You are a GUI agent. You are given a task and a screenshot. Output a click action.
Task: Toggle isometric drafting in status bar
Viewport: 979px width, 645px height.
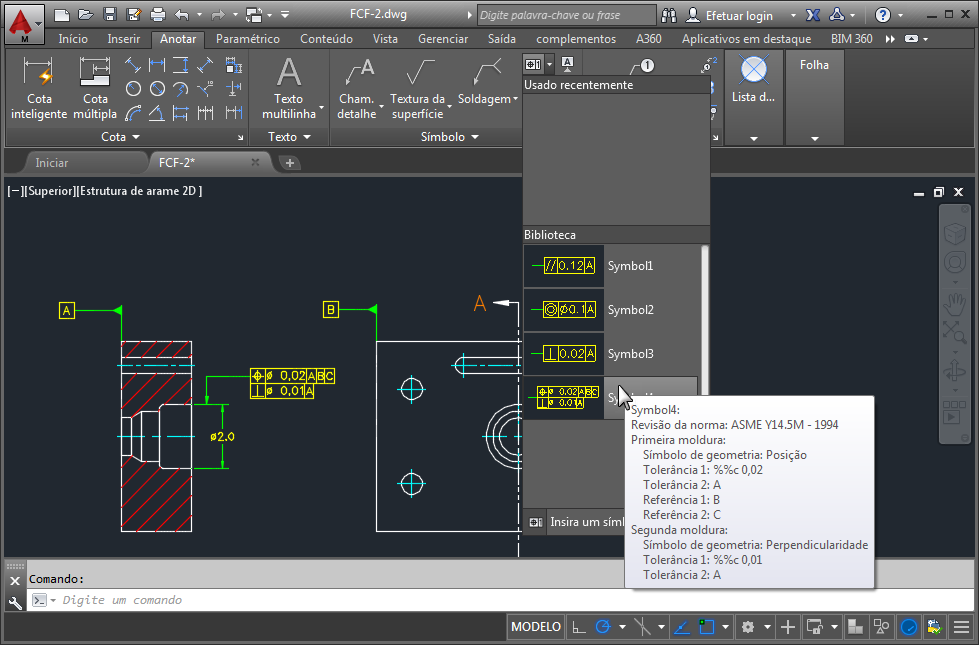pyautogui.click(x=642, y=627)
